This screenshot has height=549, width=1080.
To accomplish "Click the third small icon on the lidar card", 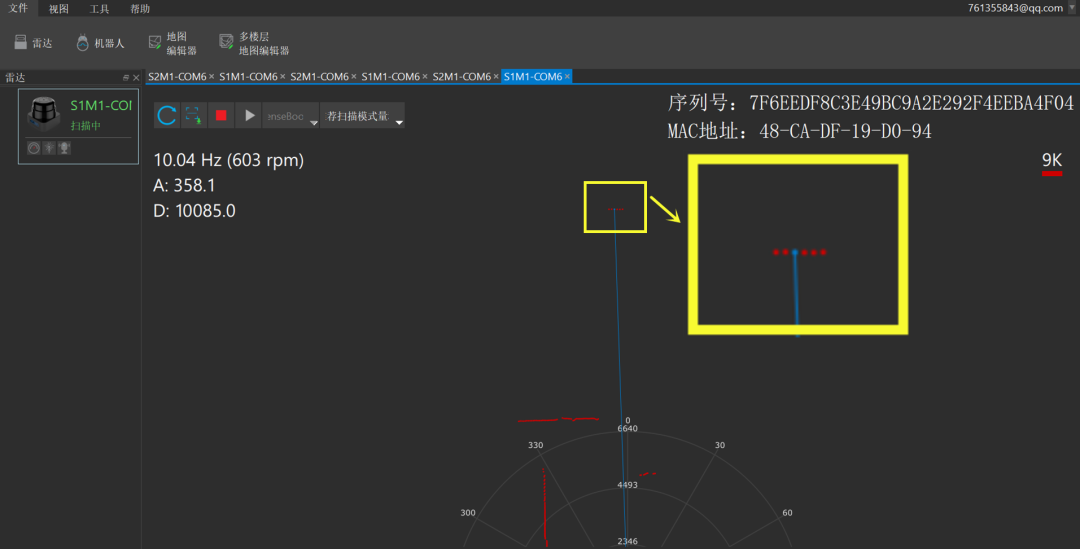I will coord(64,148).
